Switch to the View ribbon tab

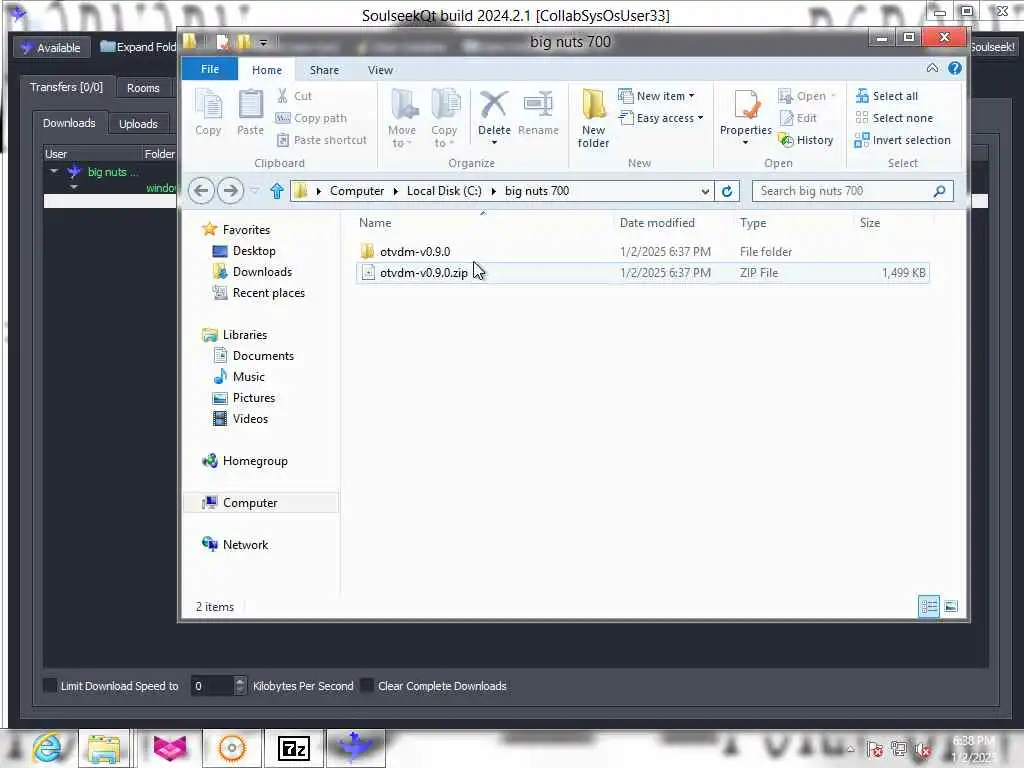[380, 70]
